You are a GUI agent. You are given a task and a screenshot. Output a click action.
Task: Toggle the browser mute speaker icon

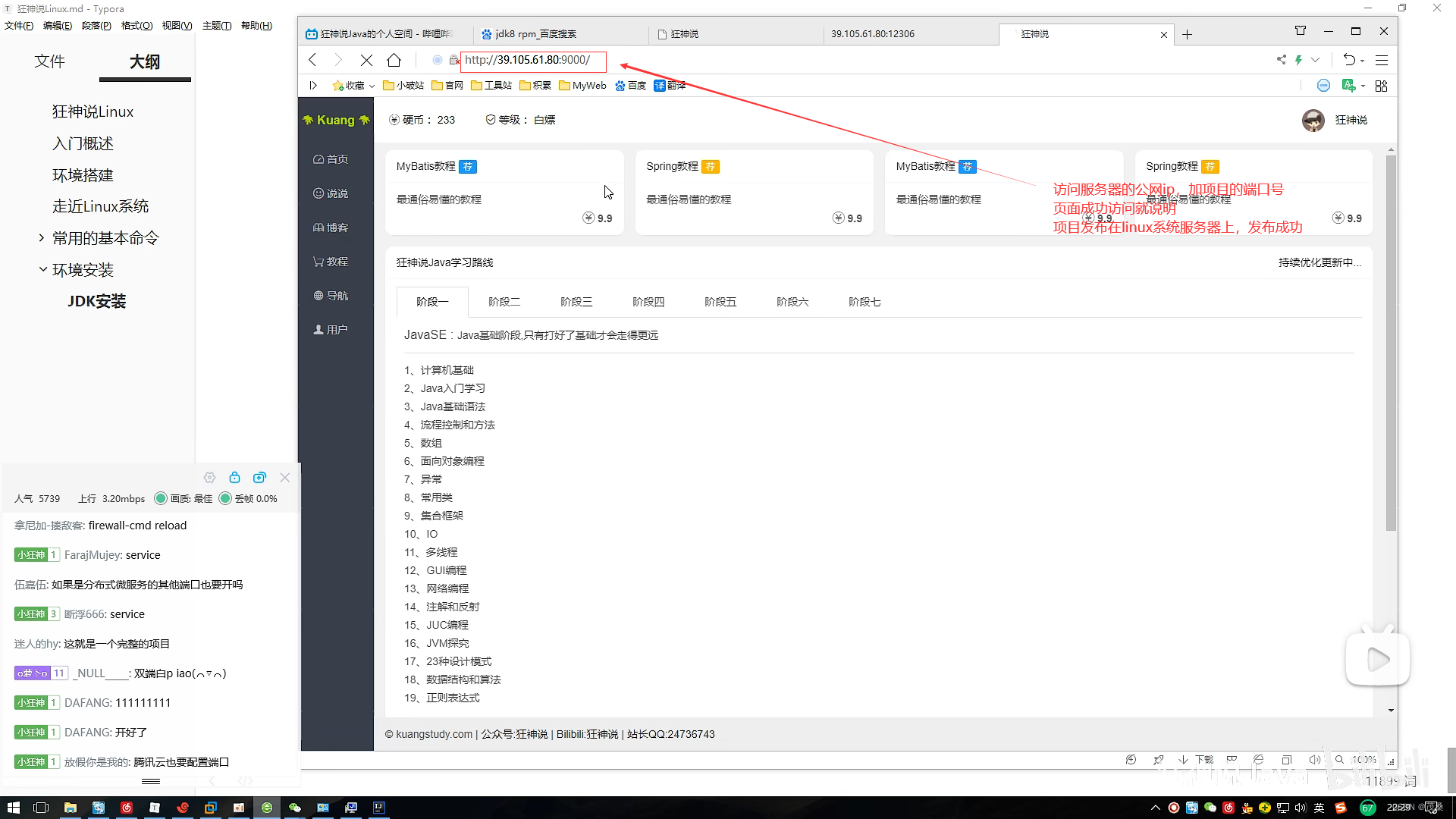(x=1314, y=760)
